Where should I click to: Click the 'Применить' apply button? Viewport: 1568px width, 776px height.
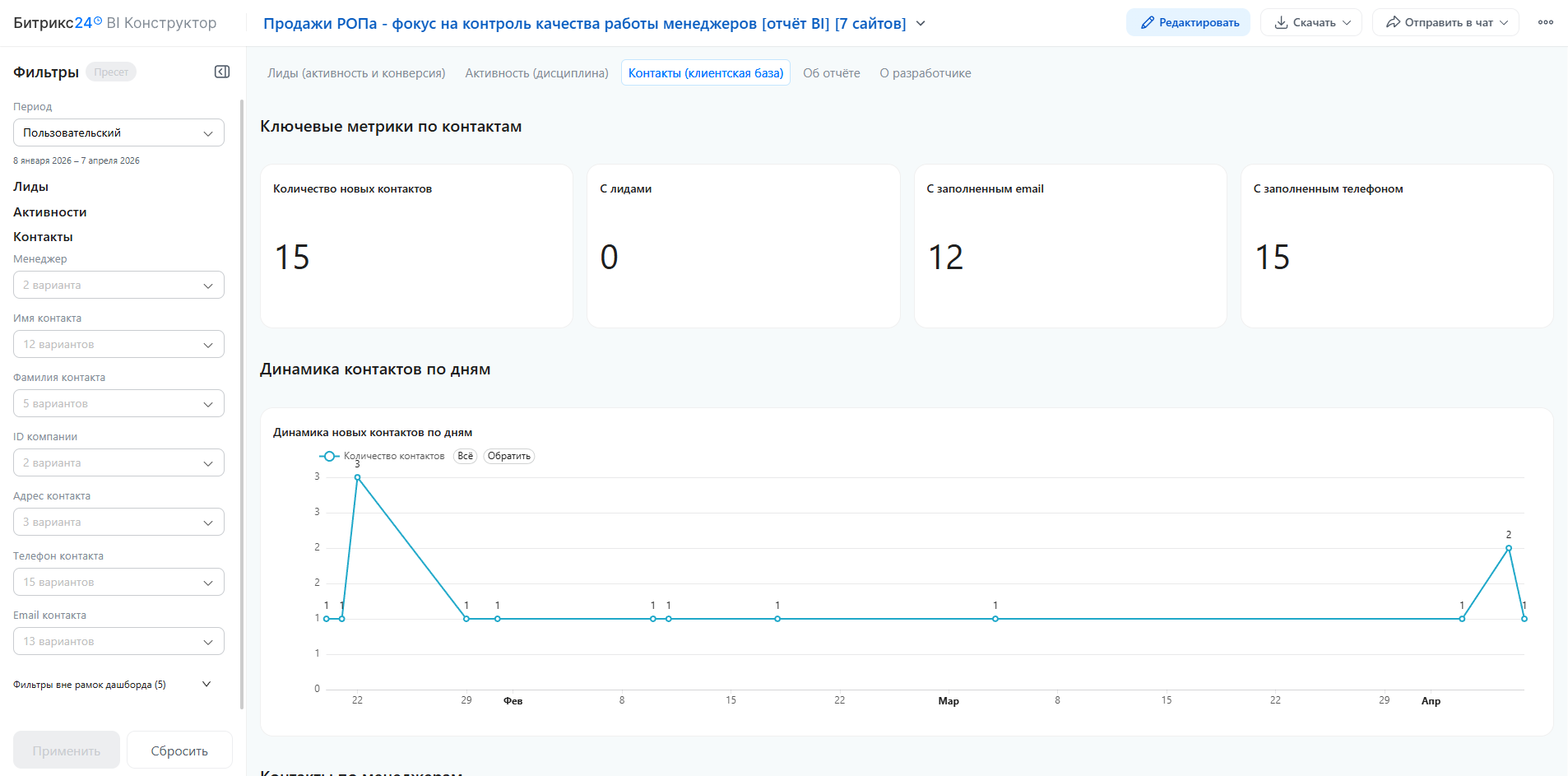click(x=67, y=750)
